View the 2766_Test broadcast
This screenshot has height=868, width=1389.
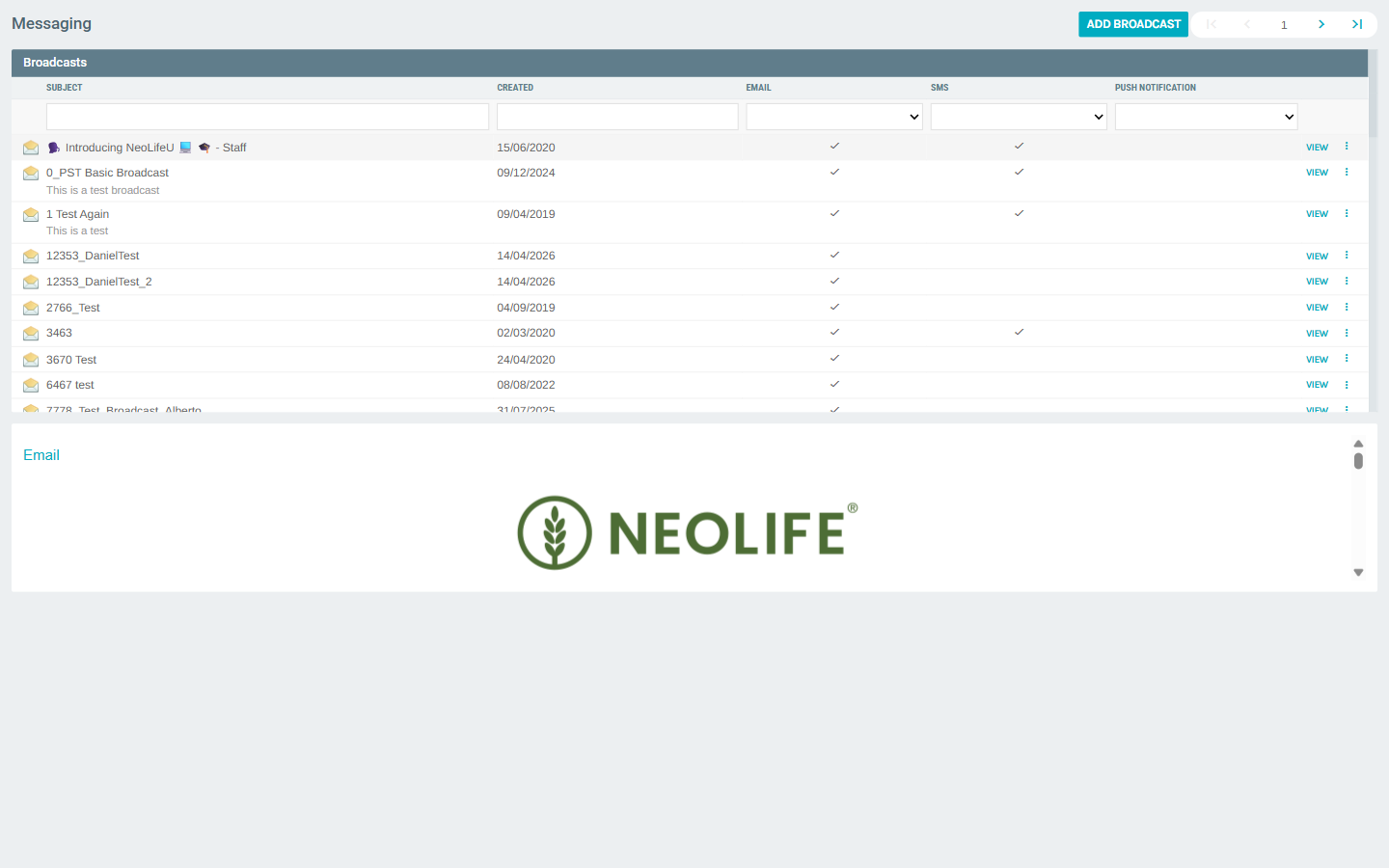[1317, 308]
